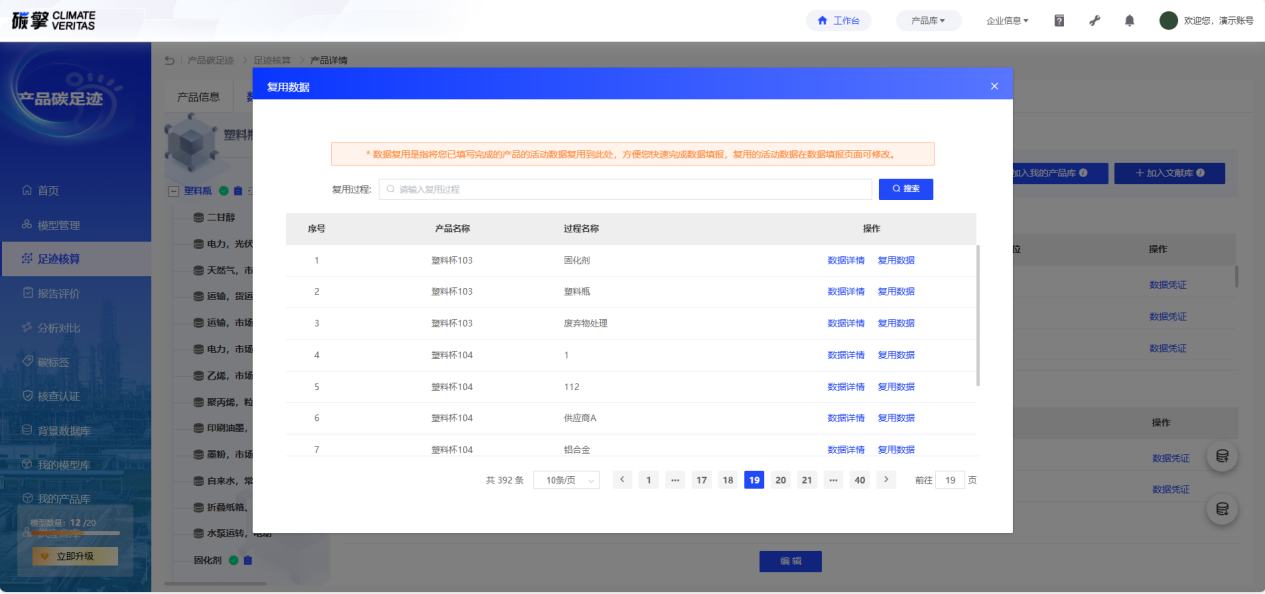
Task: Open the wrench settings icon
Action: [x=1095, y=20]
